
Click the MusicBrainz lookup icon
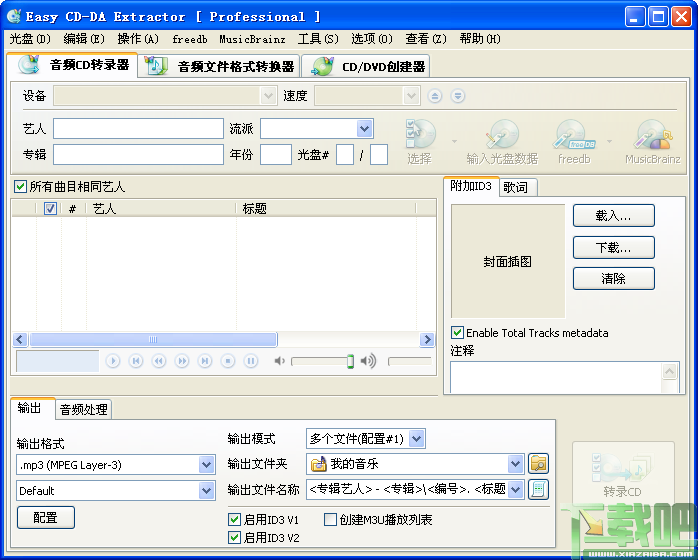click(x=653, y=142)
